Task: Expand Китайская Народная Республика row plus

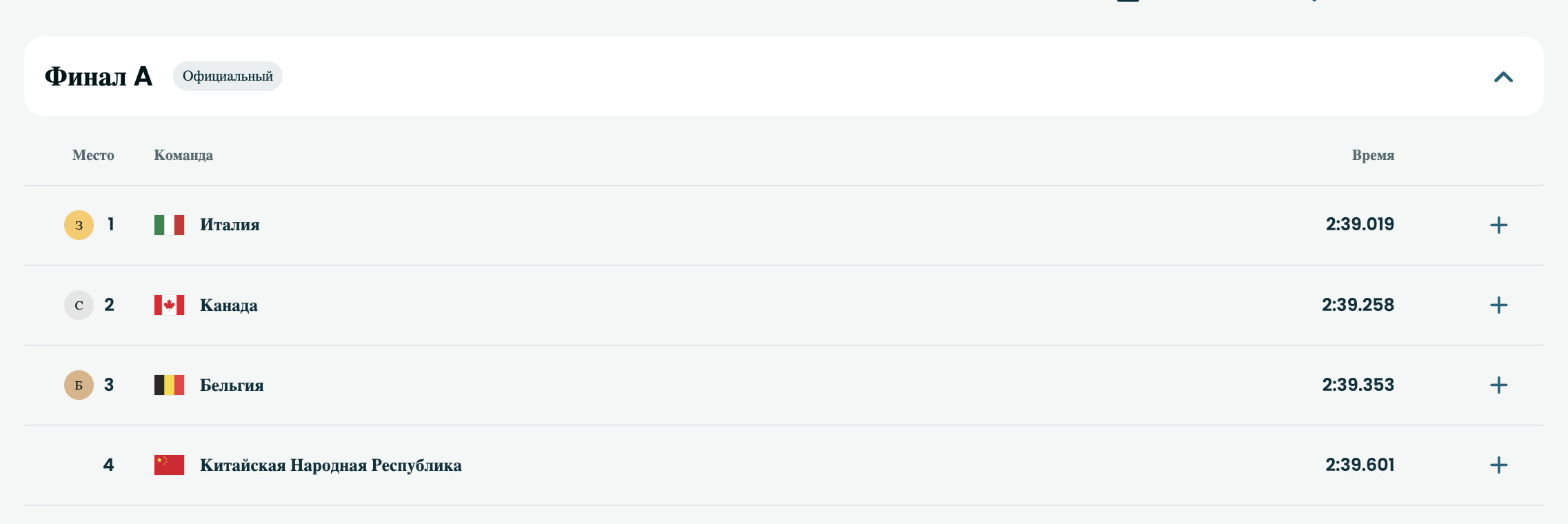Action: pyautogui.click(x=1498, y=465)
